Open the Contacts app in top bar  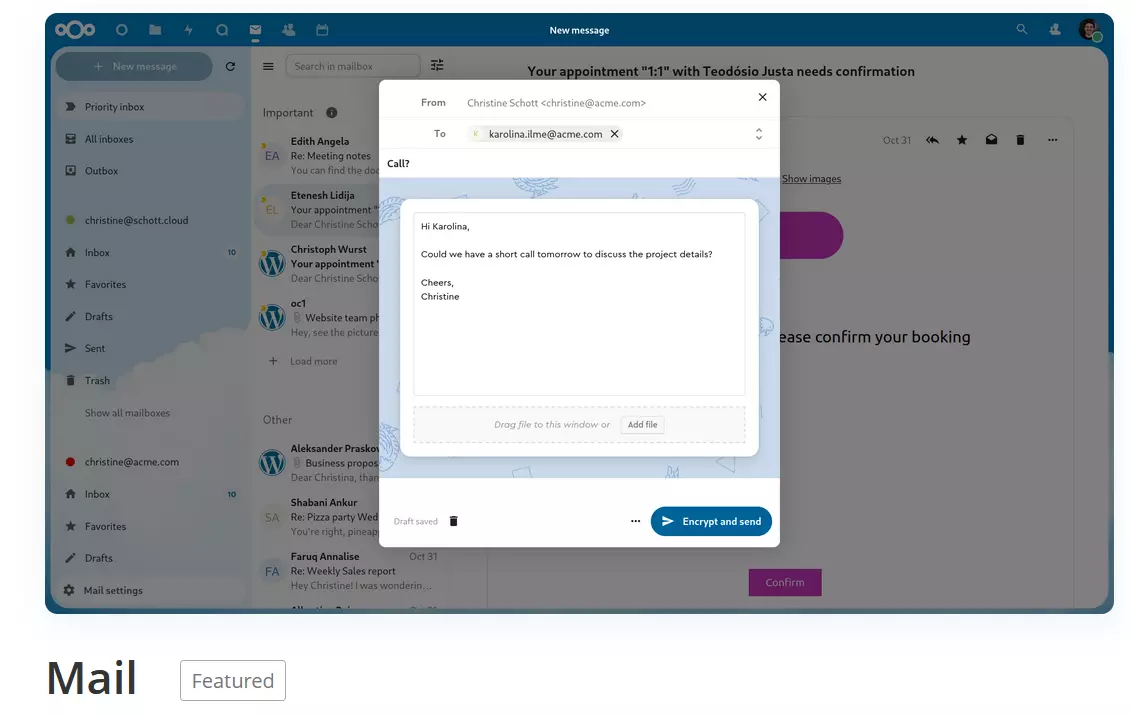[x=289, y=30]
